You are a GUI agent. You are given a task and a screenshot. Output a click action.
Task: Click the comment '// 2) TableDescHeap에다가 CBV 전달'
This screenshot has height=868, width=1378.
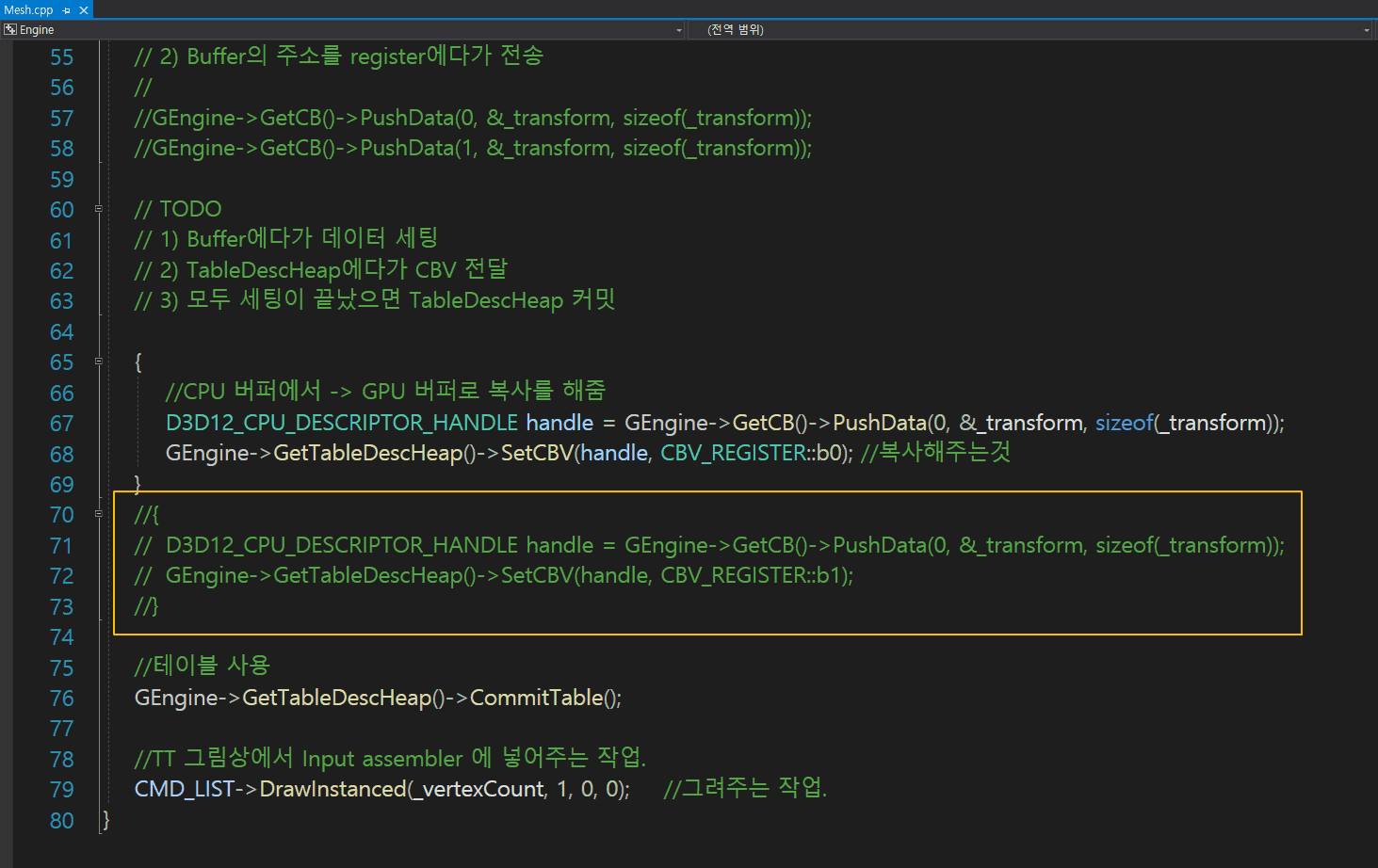[321, 270]
